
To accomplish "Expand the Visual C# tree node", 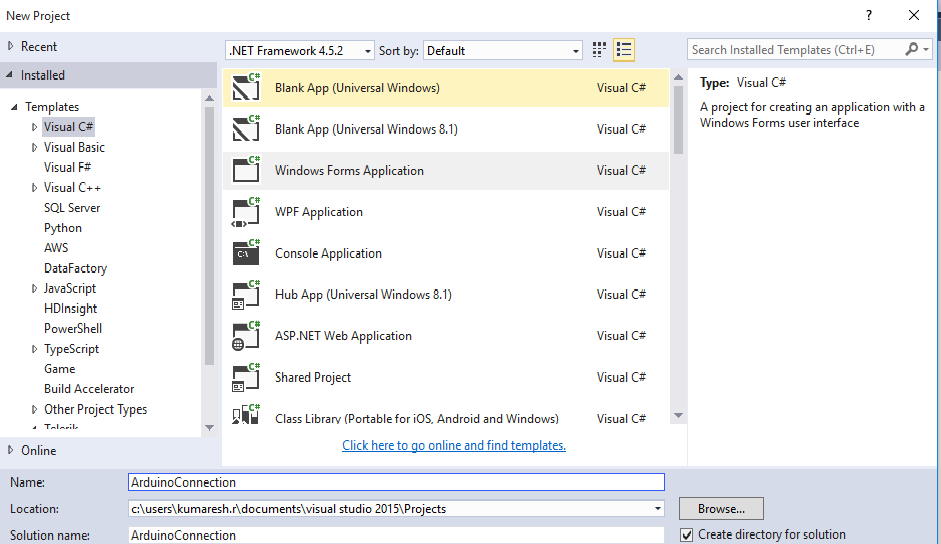I will (34, 127).
